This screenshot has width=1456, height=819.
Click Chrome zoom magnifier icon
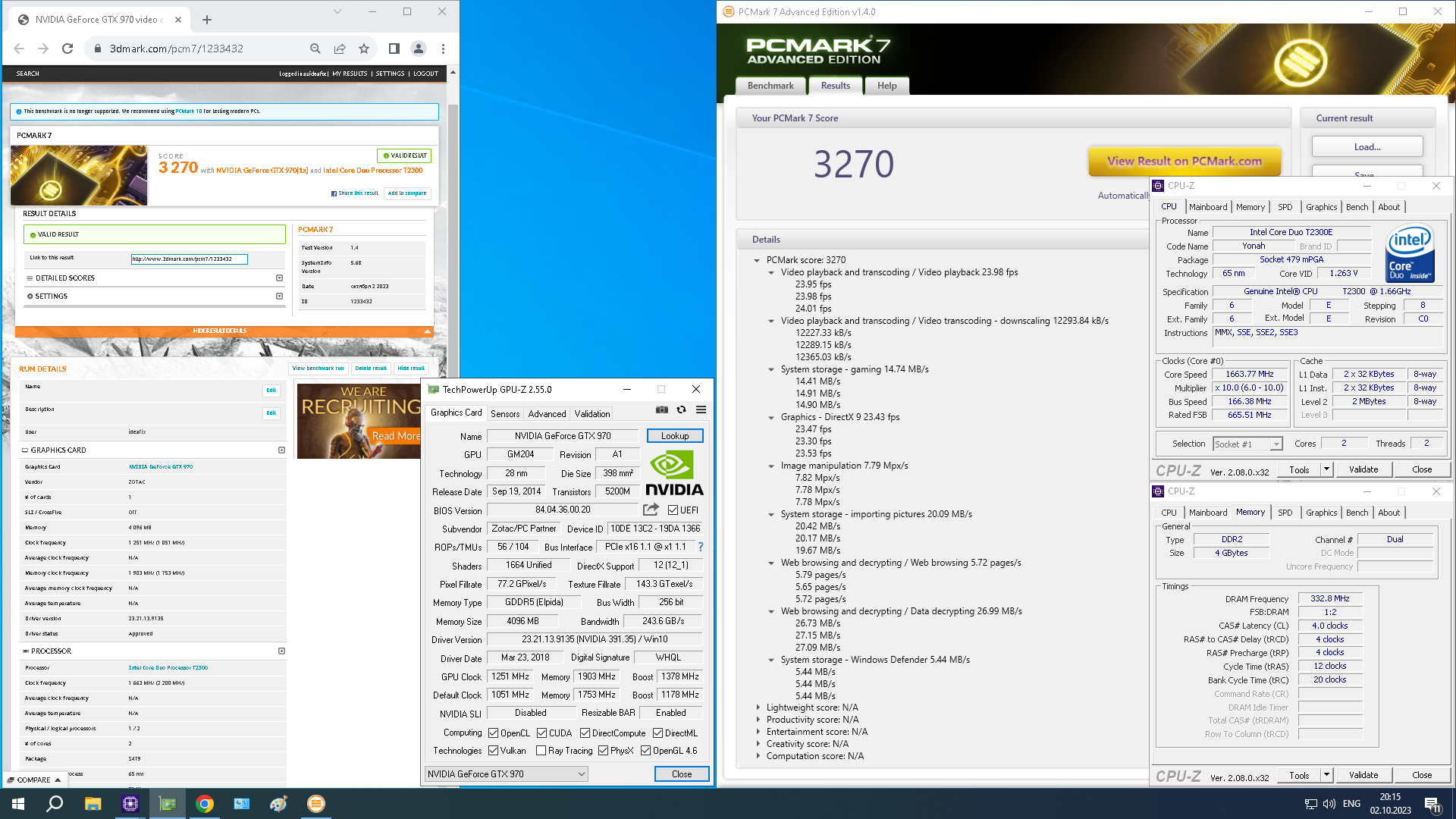click(315, 49)
